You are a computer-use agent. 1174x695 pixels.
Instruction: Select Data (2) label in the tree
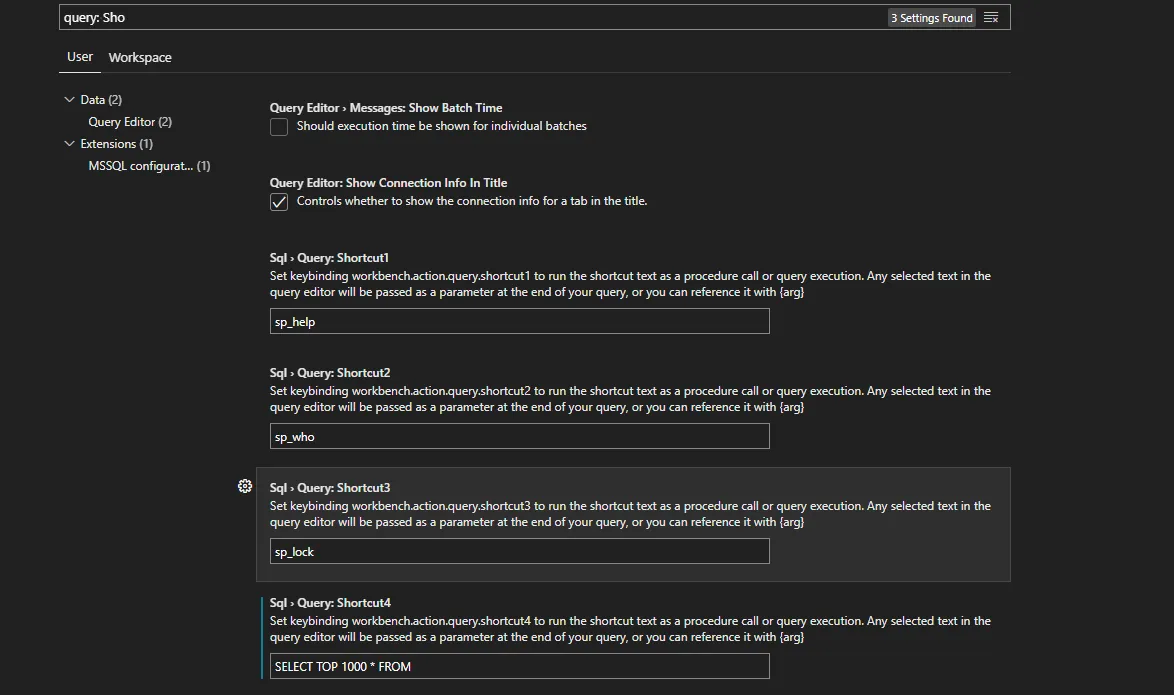coord(101,100)
